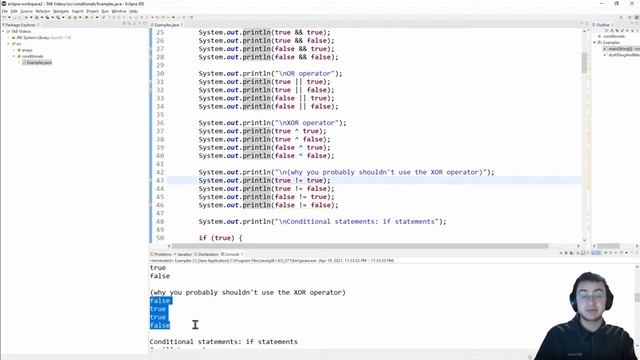Image resolution: width=640 pixels, height=360 pixels.
Task: Open the Refactor menu
Action: [42, 11]
